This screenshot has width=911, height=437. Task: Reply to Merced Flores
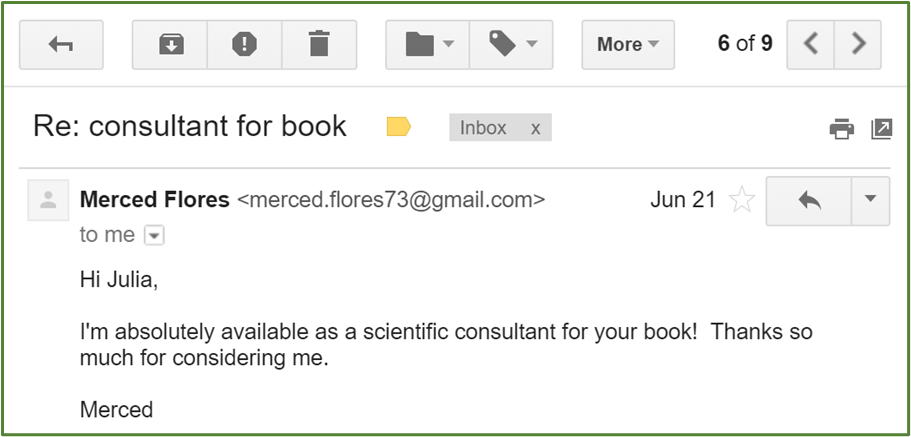click(x=808, y=200)
